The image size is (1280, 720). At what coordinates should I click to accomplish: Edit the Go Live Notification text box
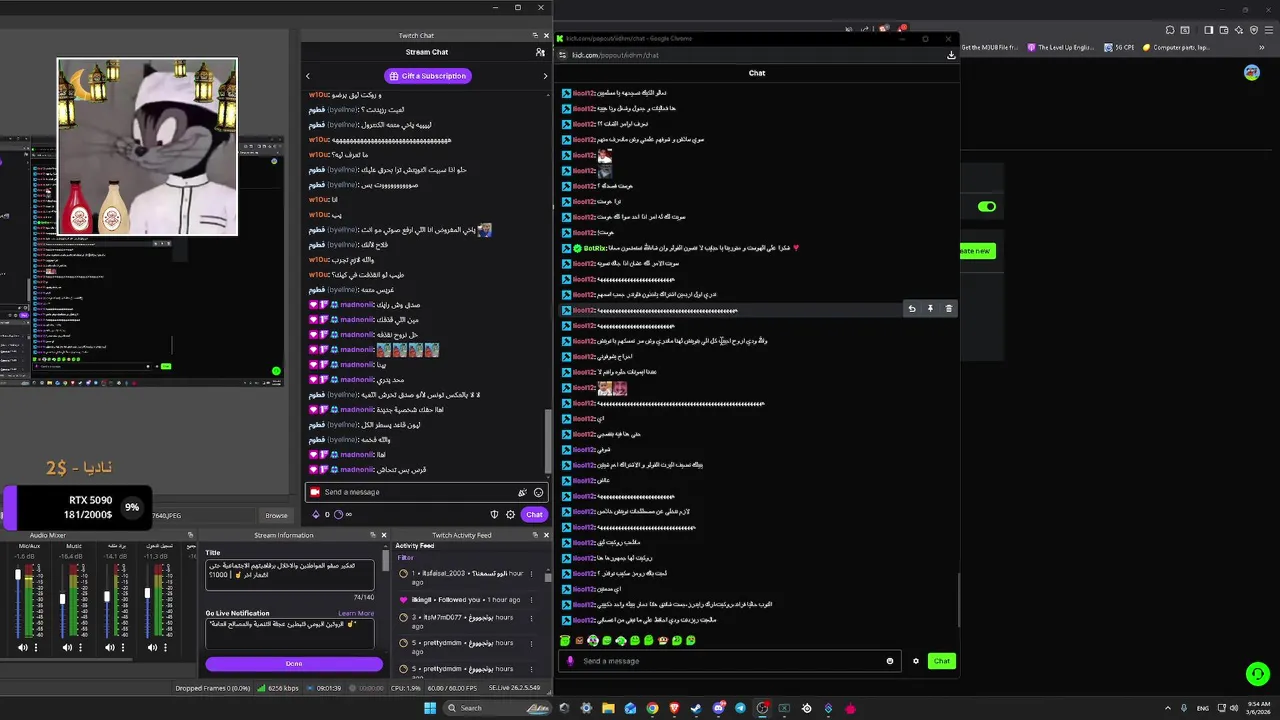coord(290,633)
